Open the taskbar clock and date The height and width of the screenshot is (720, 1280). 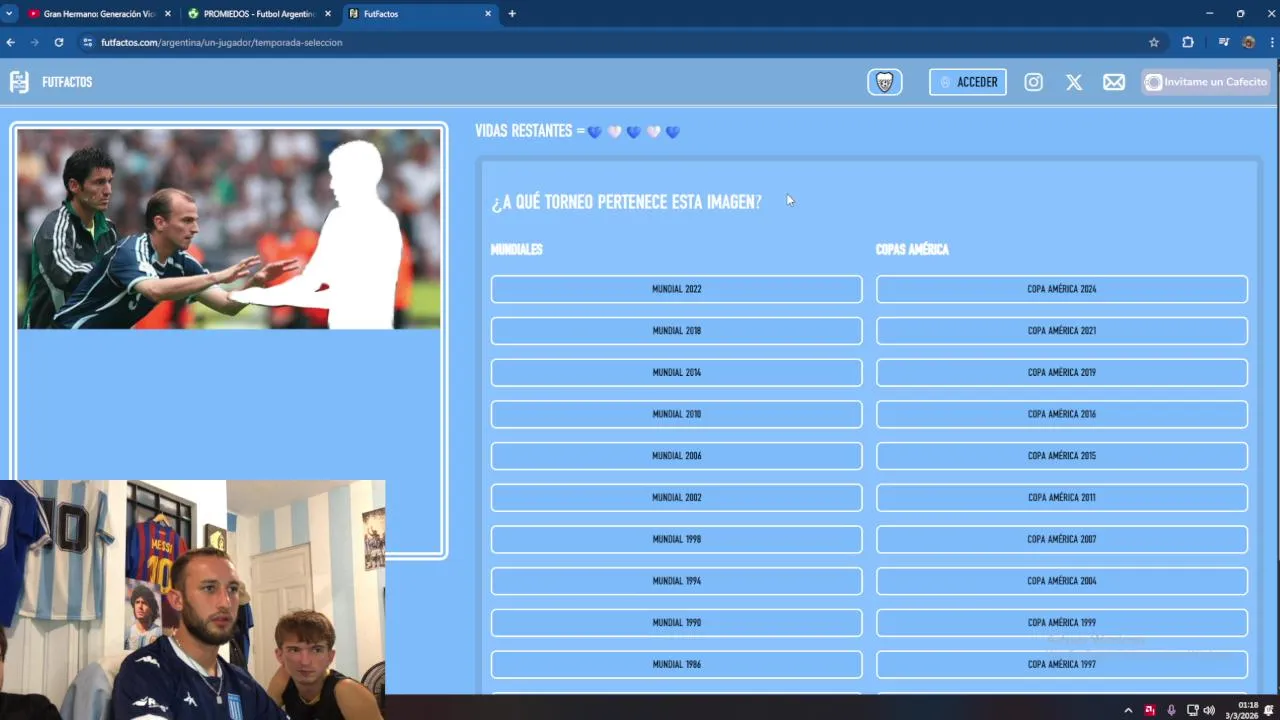[x=1242, y=710]
